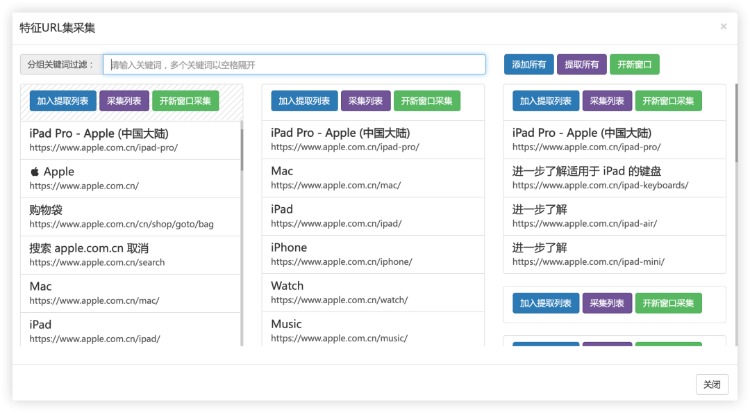Click 加入提取列表 in the first column
Screen dimensions: 750x413
click(x=62, y=101)
